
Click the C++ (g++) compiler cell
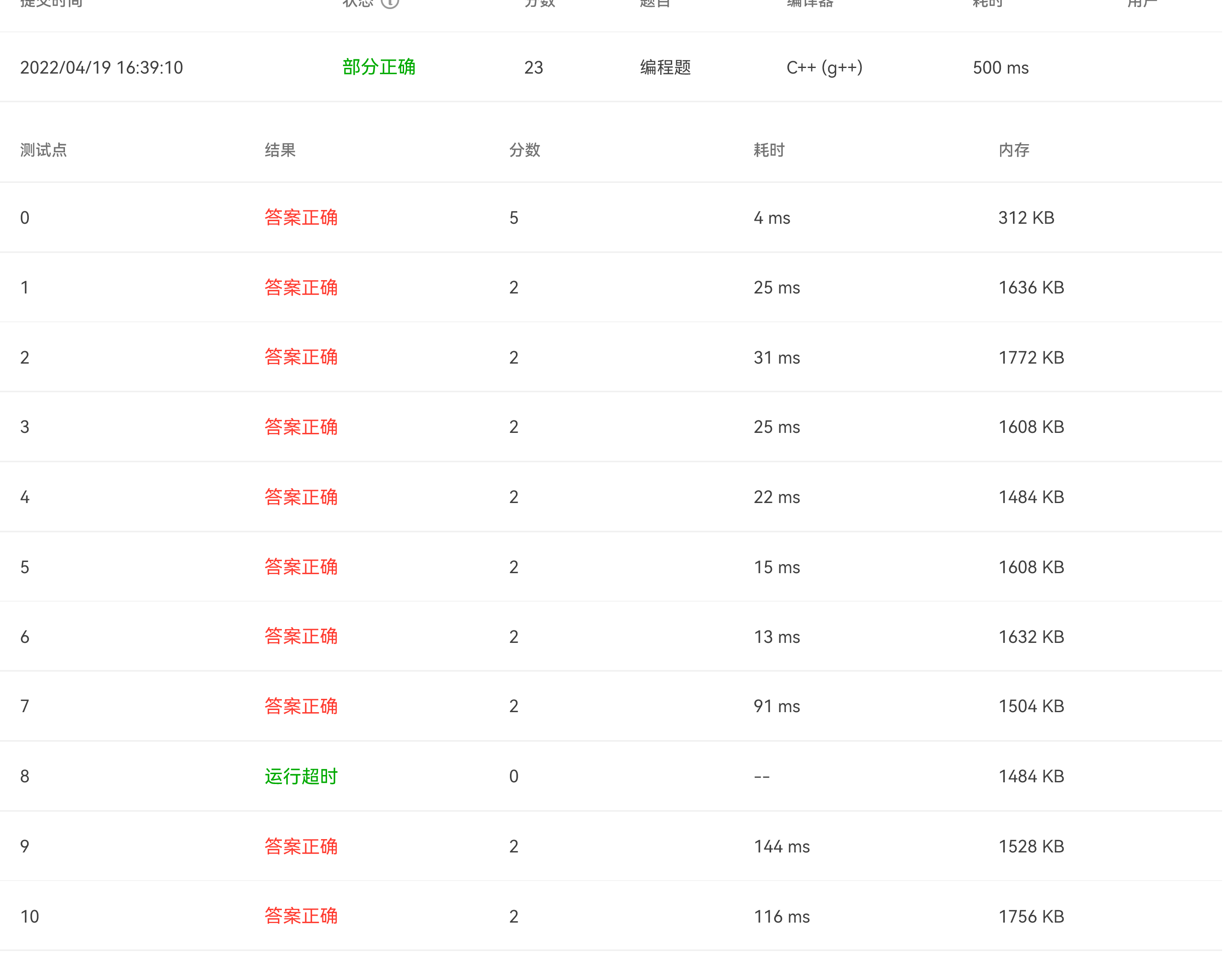pyautogui.click(x=824, y=68)
